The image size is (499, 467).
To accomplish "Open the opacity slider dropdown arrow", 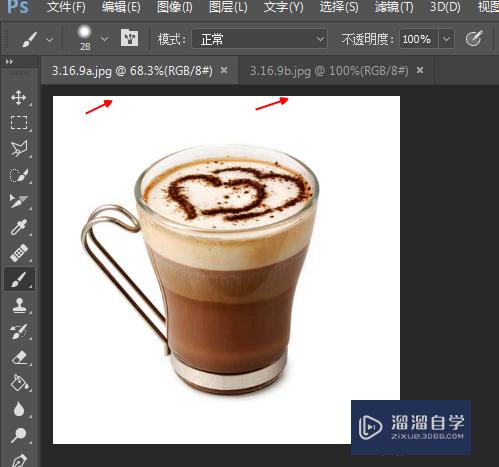I will point(447,39).
